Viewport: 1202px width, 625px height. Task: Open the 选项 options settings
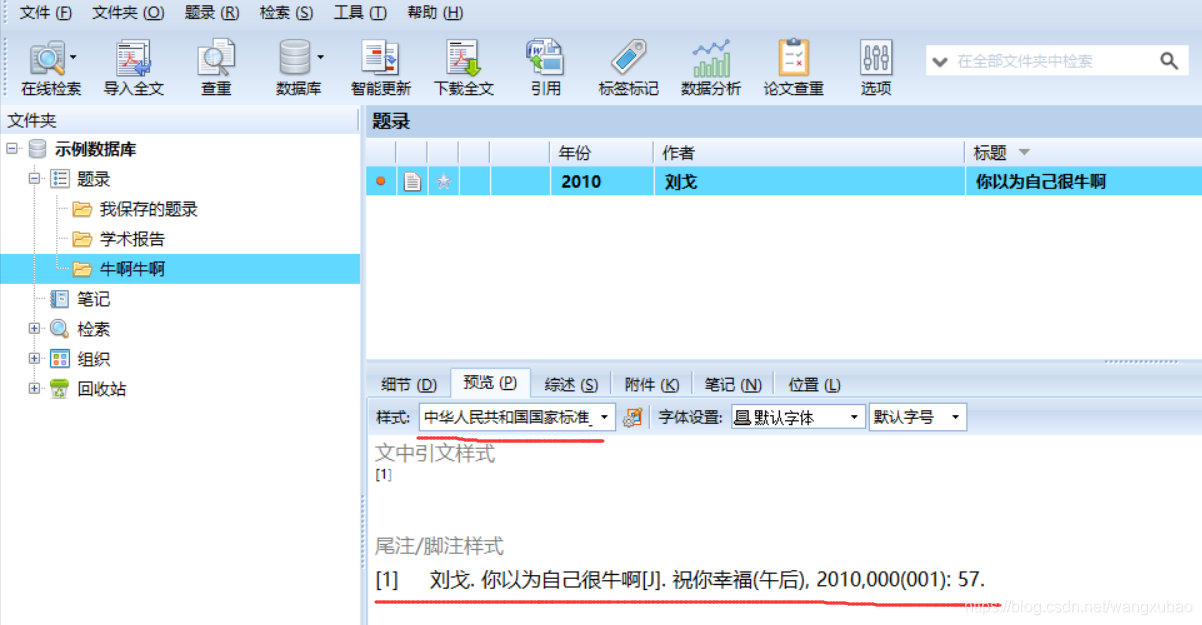876,68
